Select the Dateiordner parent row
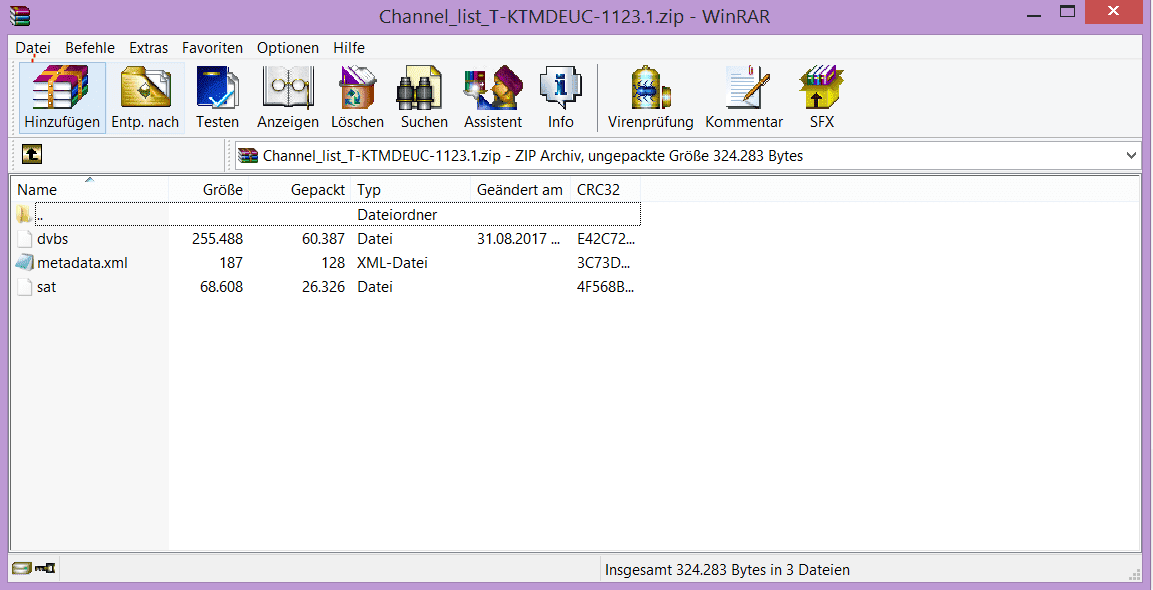This screenshot has height=590, width=1153. coord(338,214)
